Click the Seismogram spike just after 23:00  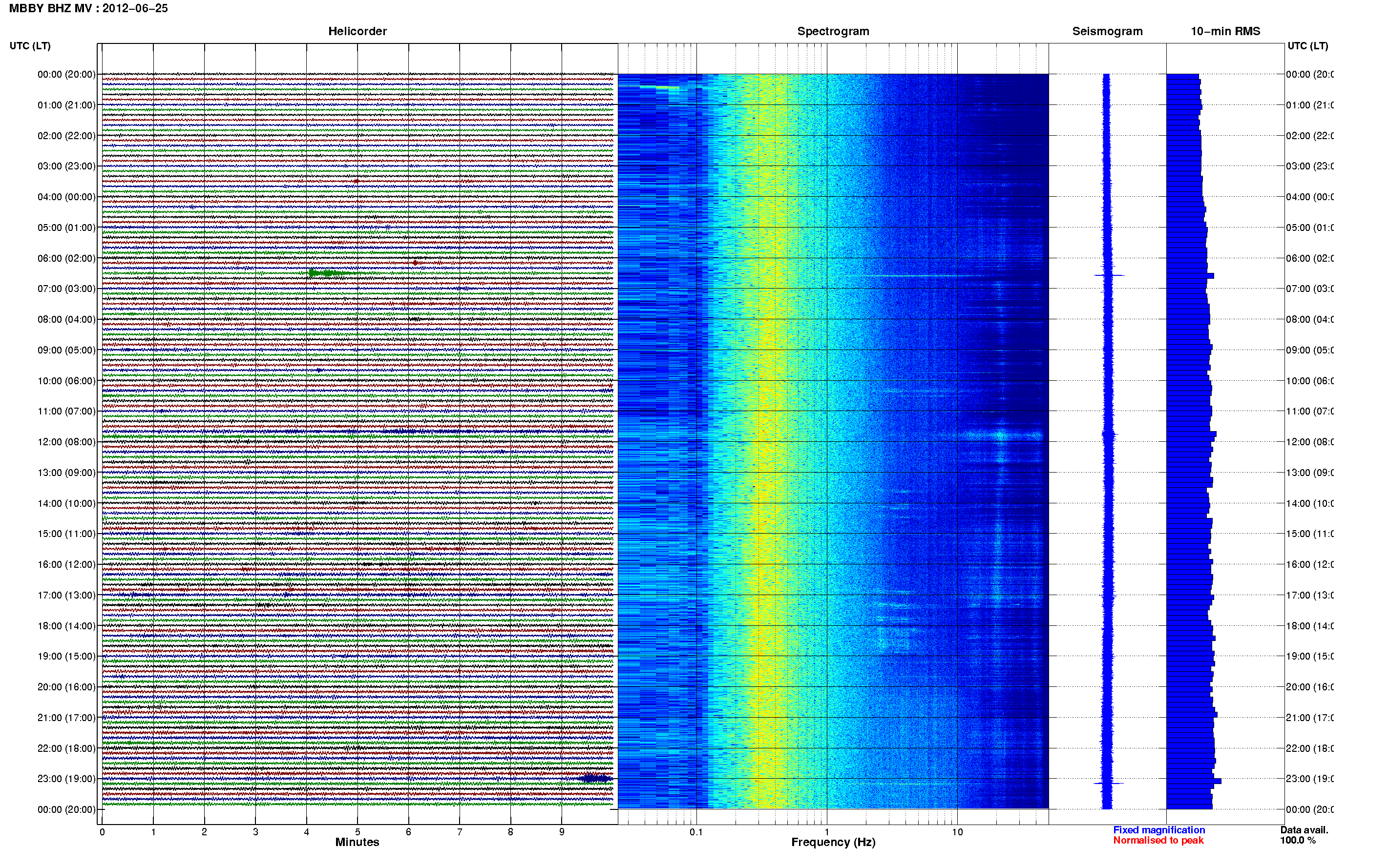[1108, 783]
